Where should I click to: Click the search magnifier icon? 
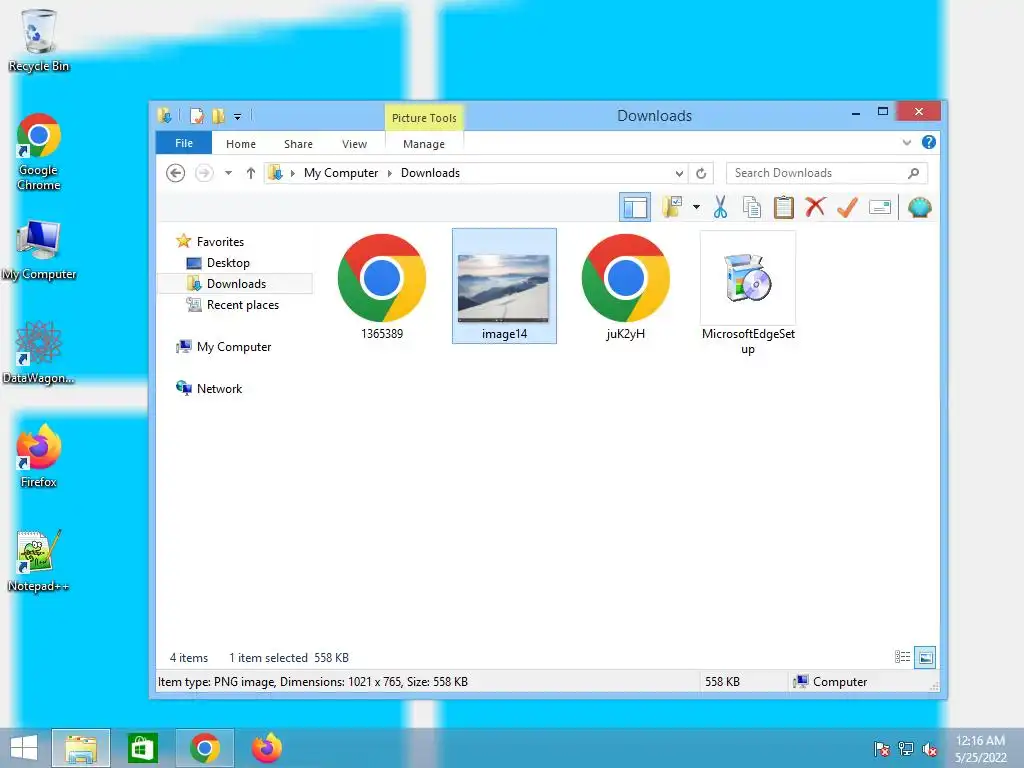click(x=914, y=173)
